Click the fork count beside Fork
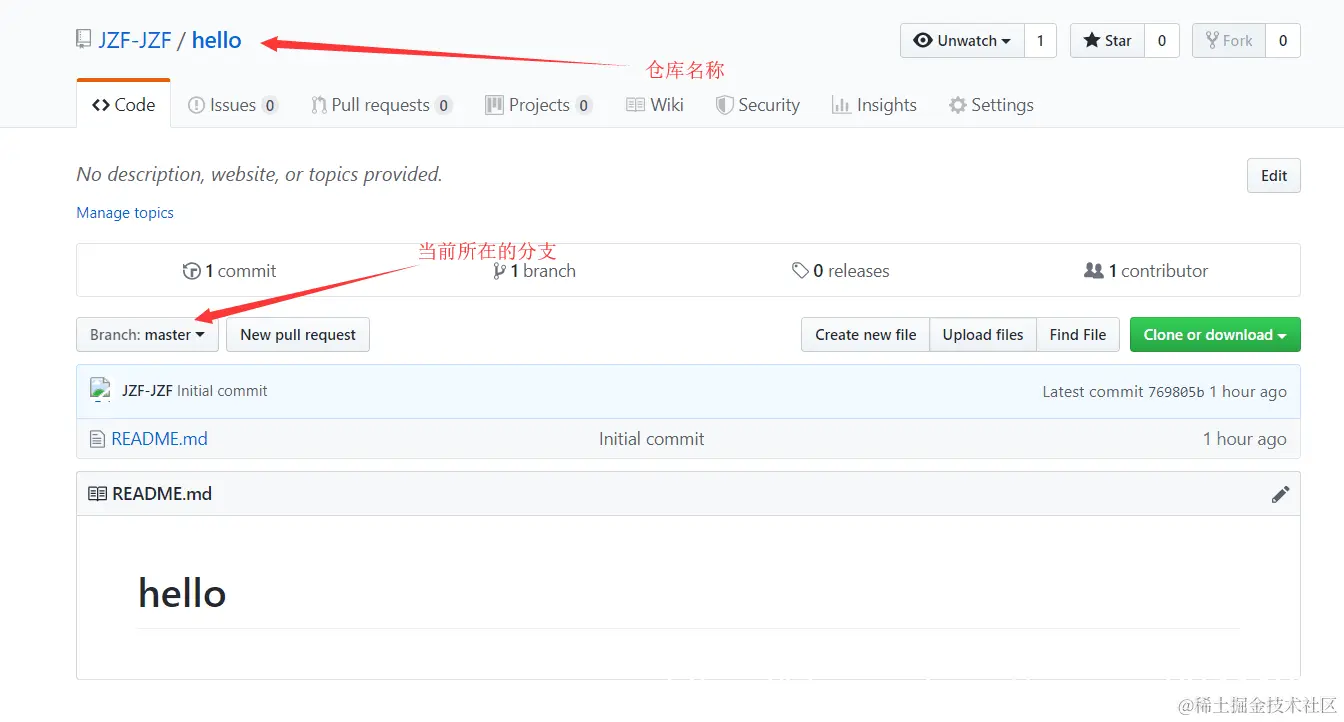The width and height of the screenshot is (1344, 722). click(x=1283, y=41)
